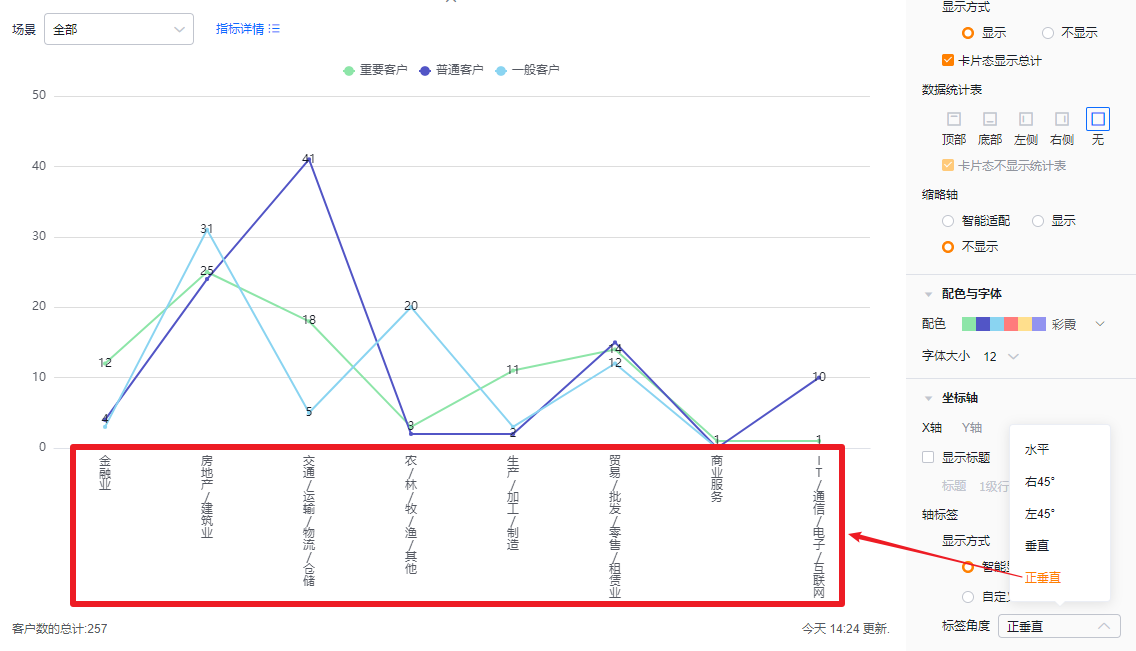Select the 顶部 table position icon

point(953,119)
